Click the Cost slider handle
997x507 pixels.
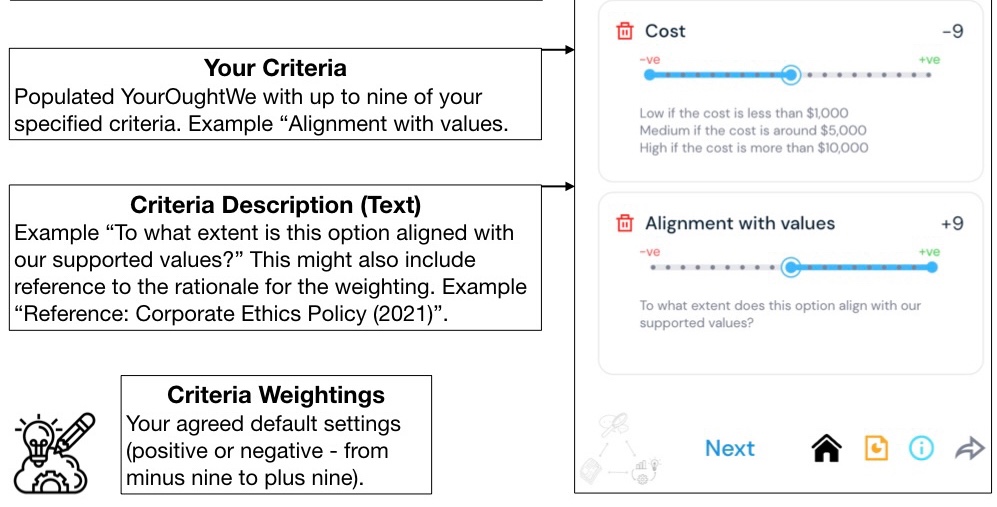(790, 75)
